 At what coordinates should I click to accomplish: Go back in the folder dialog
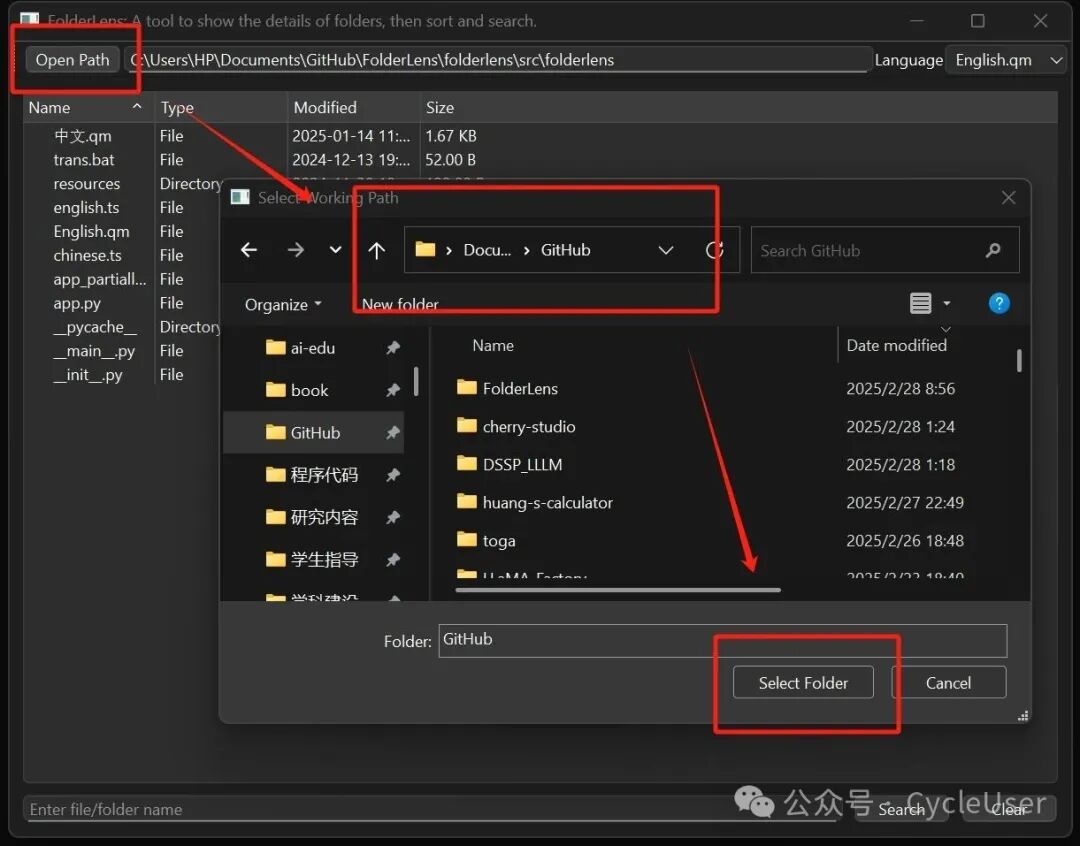[x=249, y=250]
